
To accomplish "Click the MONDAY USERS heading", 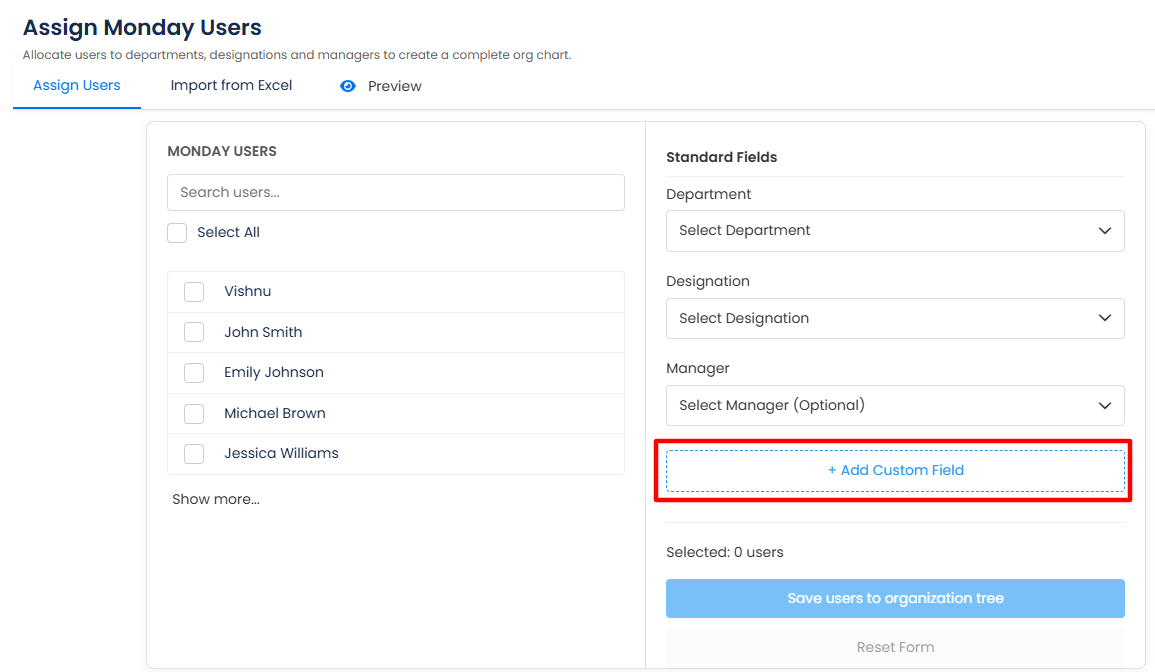I will tap(222, 151).
